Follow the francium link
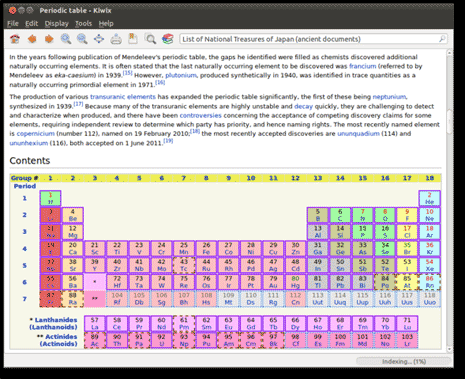 pyautogui.click(x=363, y=66)
